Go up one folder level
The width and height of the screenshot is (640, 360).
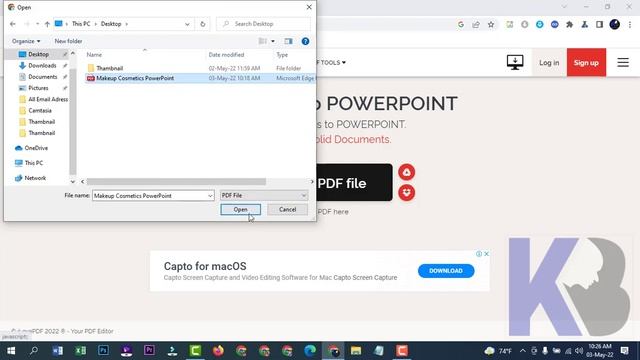pyautogui.click(x=47, y=24)
